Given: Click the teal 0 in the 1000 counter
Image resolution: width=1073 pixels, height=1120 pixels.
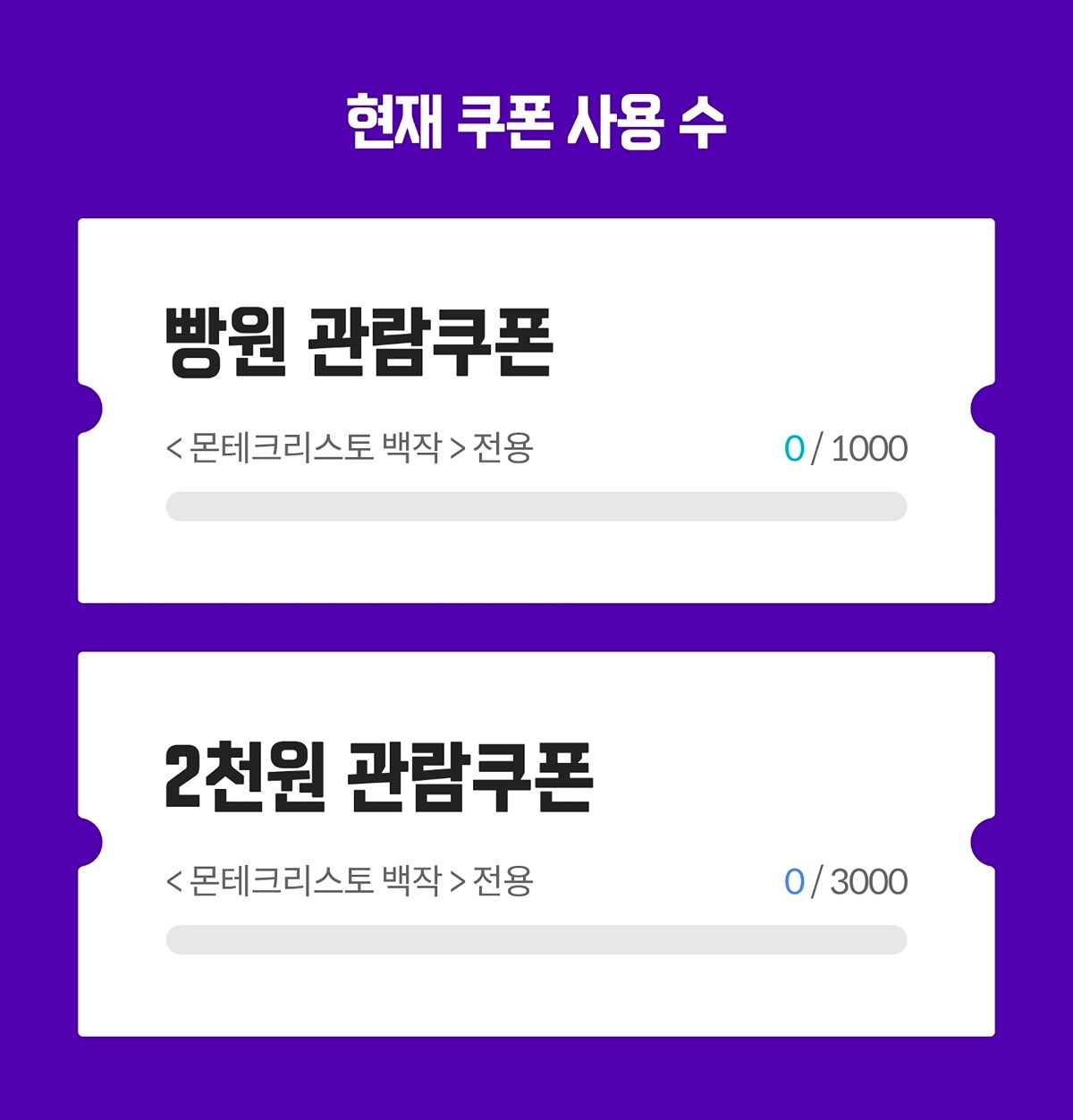Looking at the screenshot, I should coord(794,449).
